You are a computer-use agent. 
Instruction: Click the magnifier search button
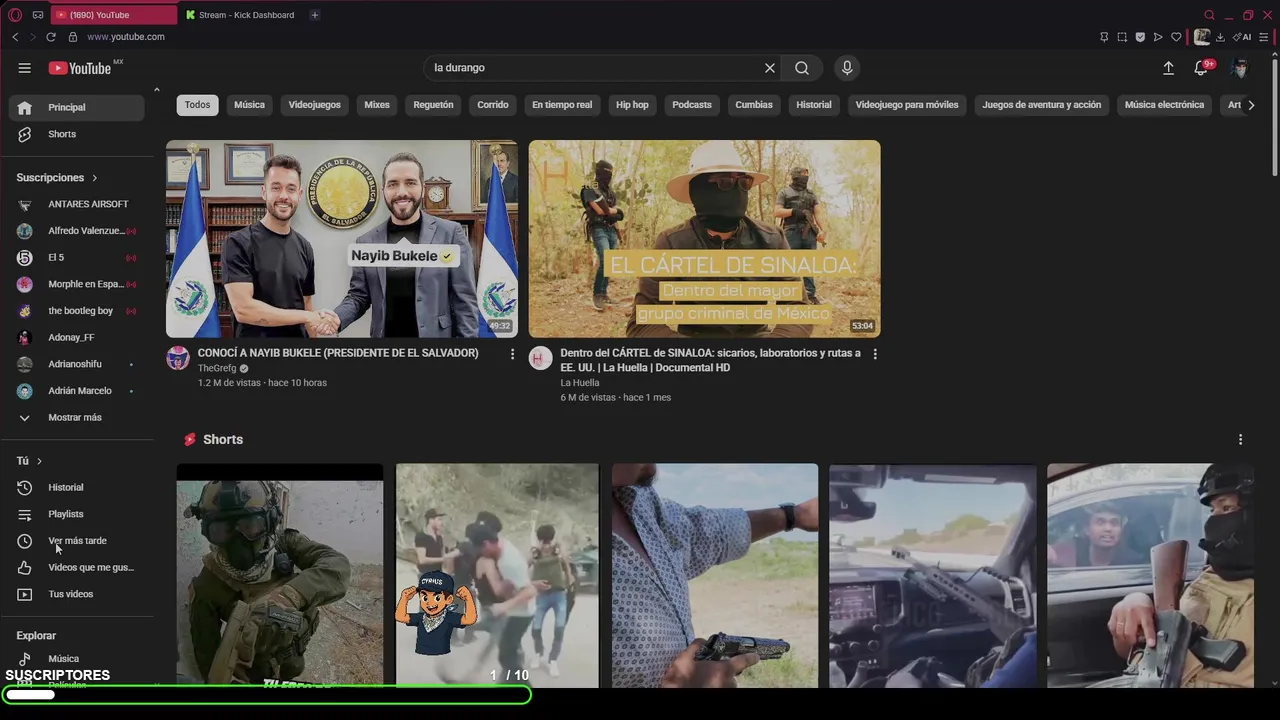802,68
